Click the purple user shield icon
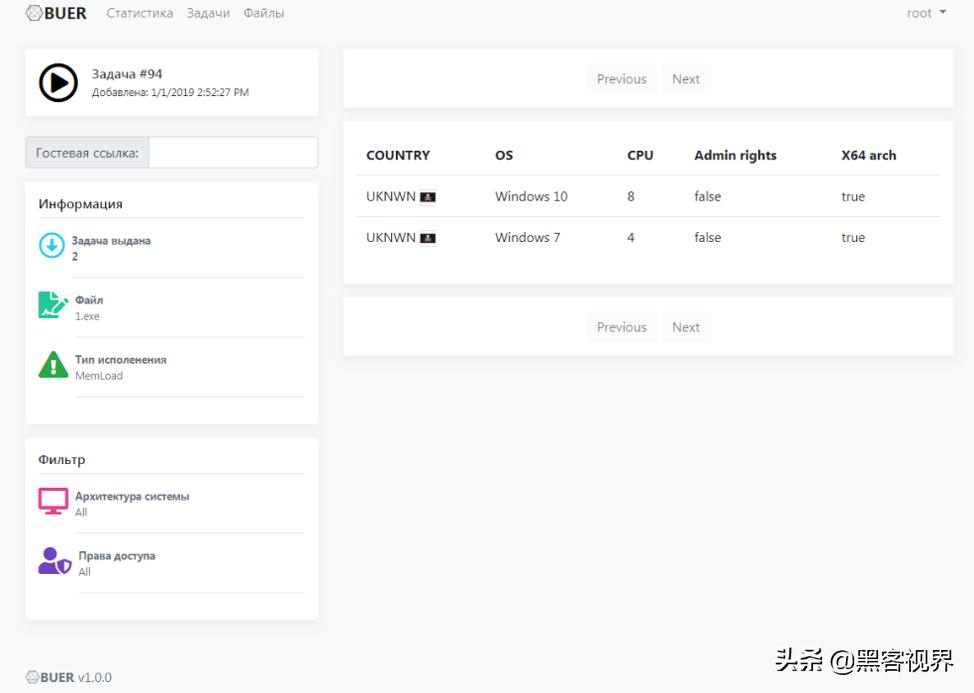The image size is (974, 693). click(54, 561)
